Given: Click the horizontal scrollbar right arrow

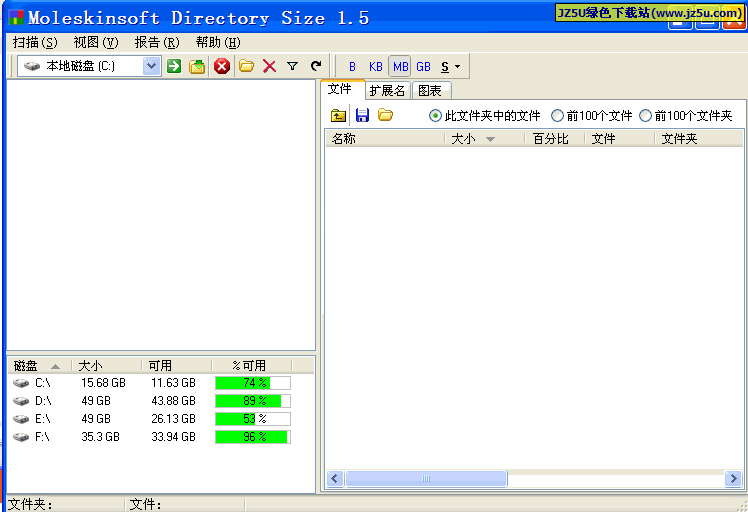Looking at the screenshot, I should [x=733, y=478].
